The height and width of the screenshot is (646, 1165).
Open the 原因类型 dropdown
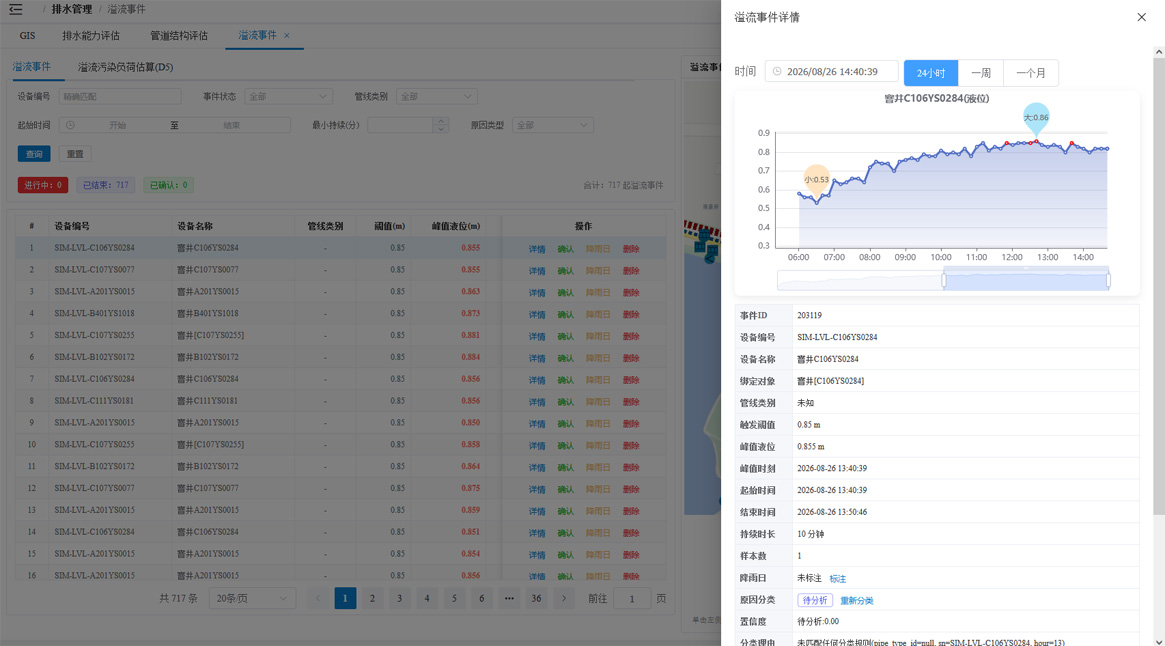click(x=552, y=125)
